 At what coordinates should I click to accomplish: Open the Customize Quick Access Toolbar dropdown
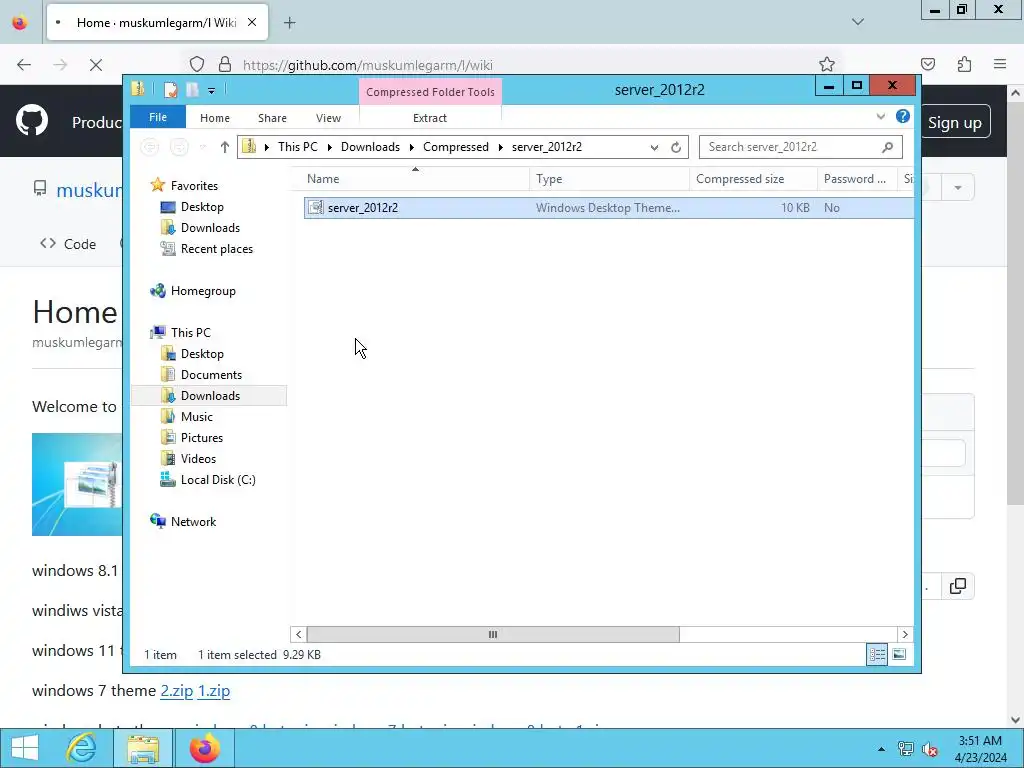211,91
